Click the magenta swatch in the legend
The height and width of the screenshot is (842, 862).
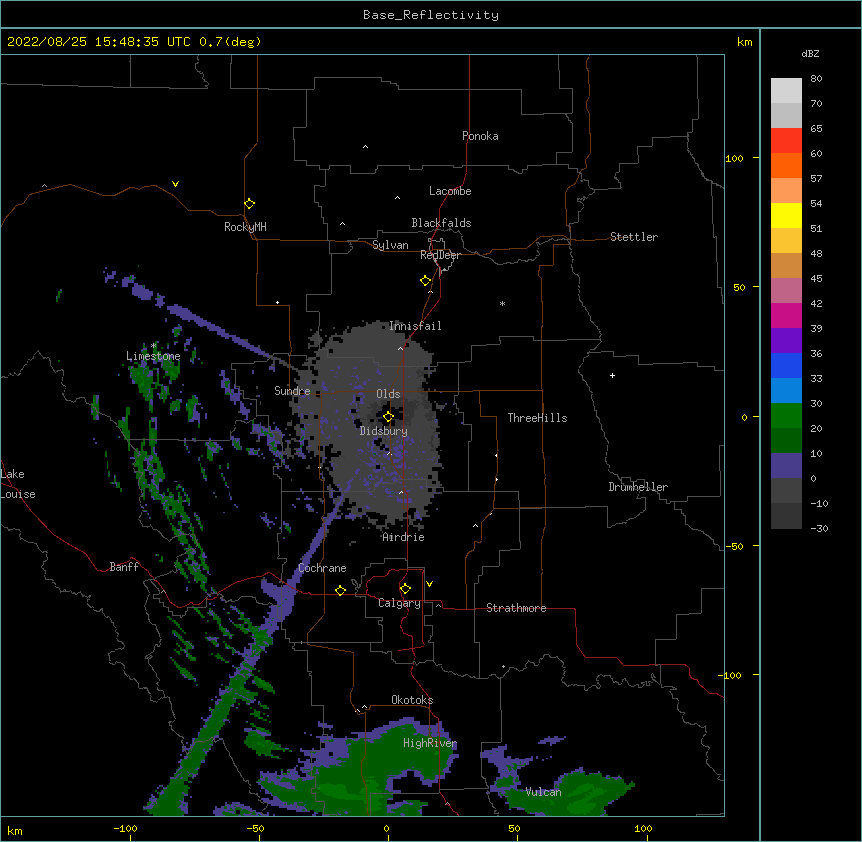786,315
